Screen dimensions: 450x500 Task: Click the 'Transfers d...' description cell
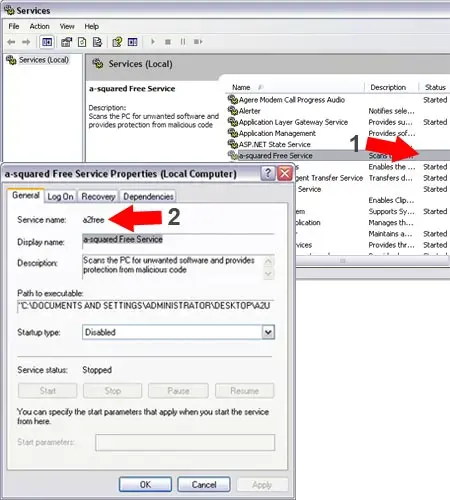click(x=391, y=178)
